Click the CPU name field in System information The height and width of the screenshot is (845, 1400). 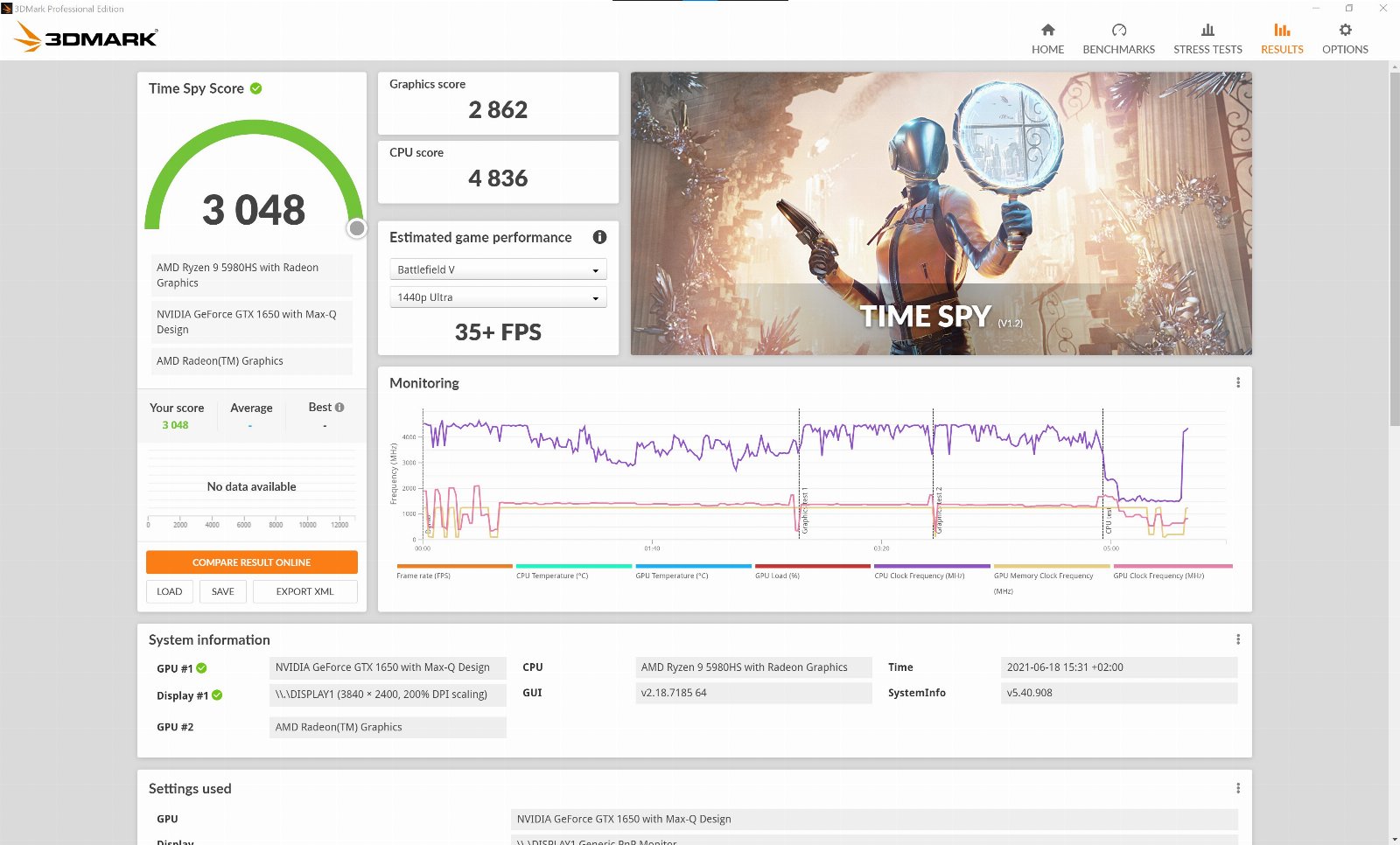[753, 667]
